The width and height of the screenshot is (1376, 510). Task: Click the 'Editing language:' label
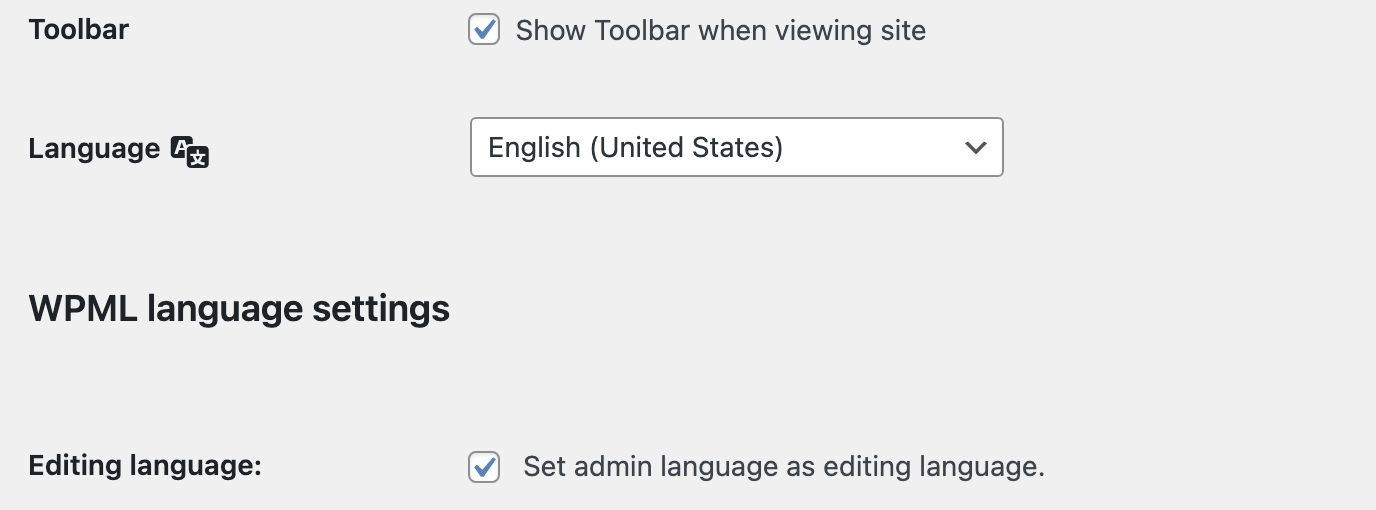coord(145,466)
